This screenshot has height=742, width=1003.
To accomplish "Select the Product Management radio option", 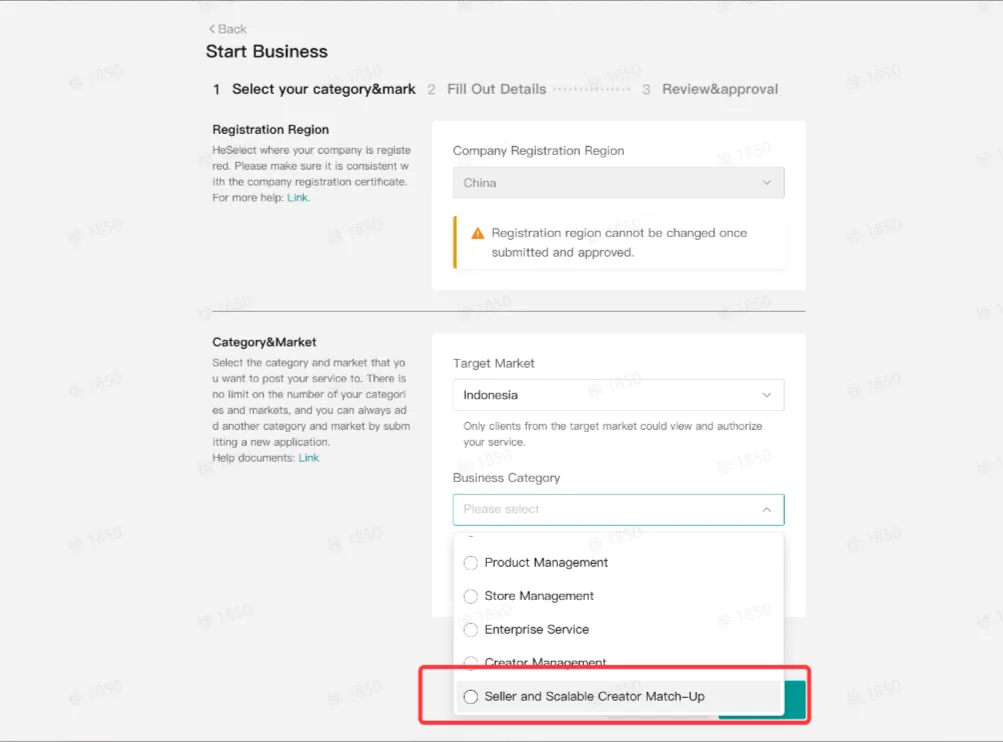I will [471, 563].
